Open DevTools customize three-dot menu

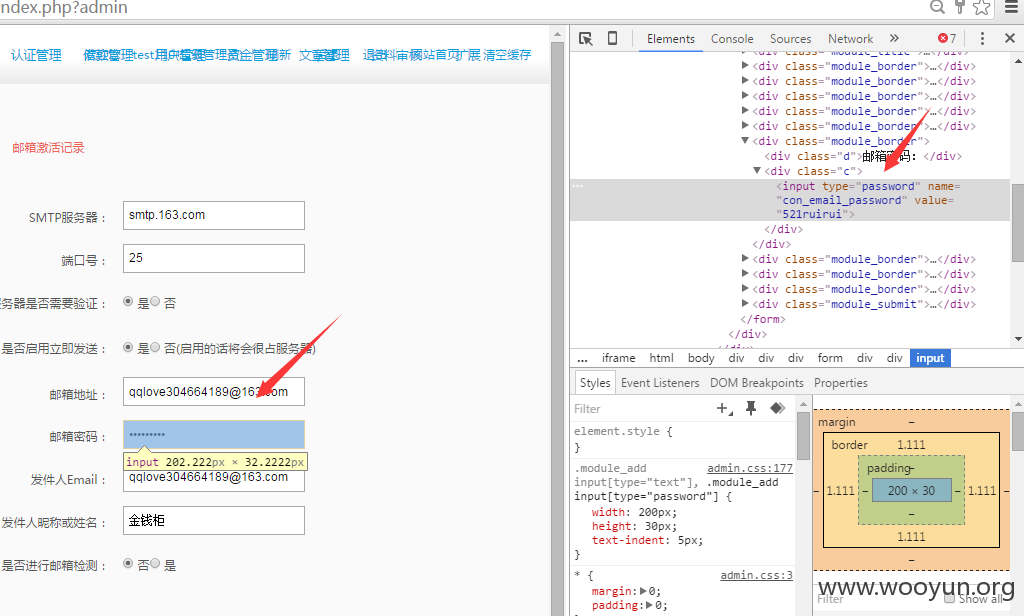coord(982,39)
